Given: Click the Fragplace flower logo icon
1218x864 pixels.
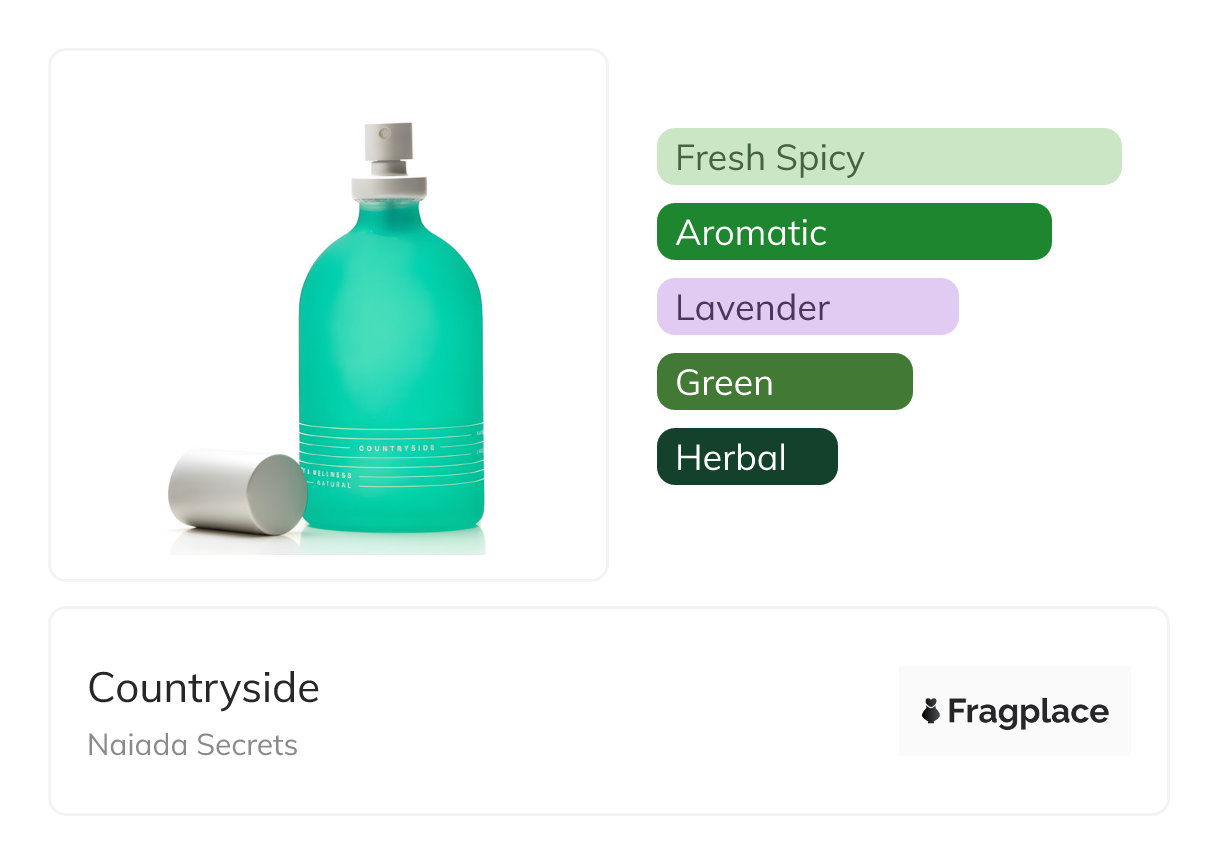Looking at the screenshot, I should point(931,712).
